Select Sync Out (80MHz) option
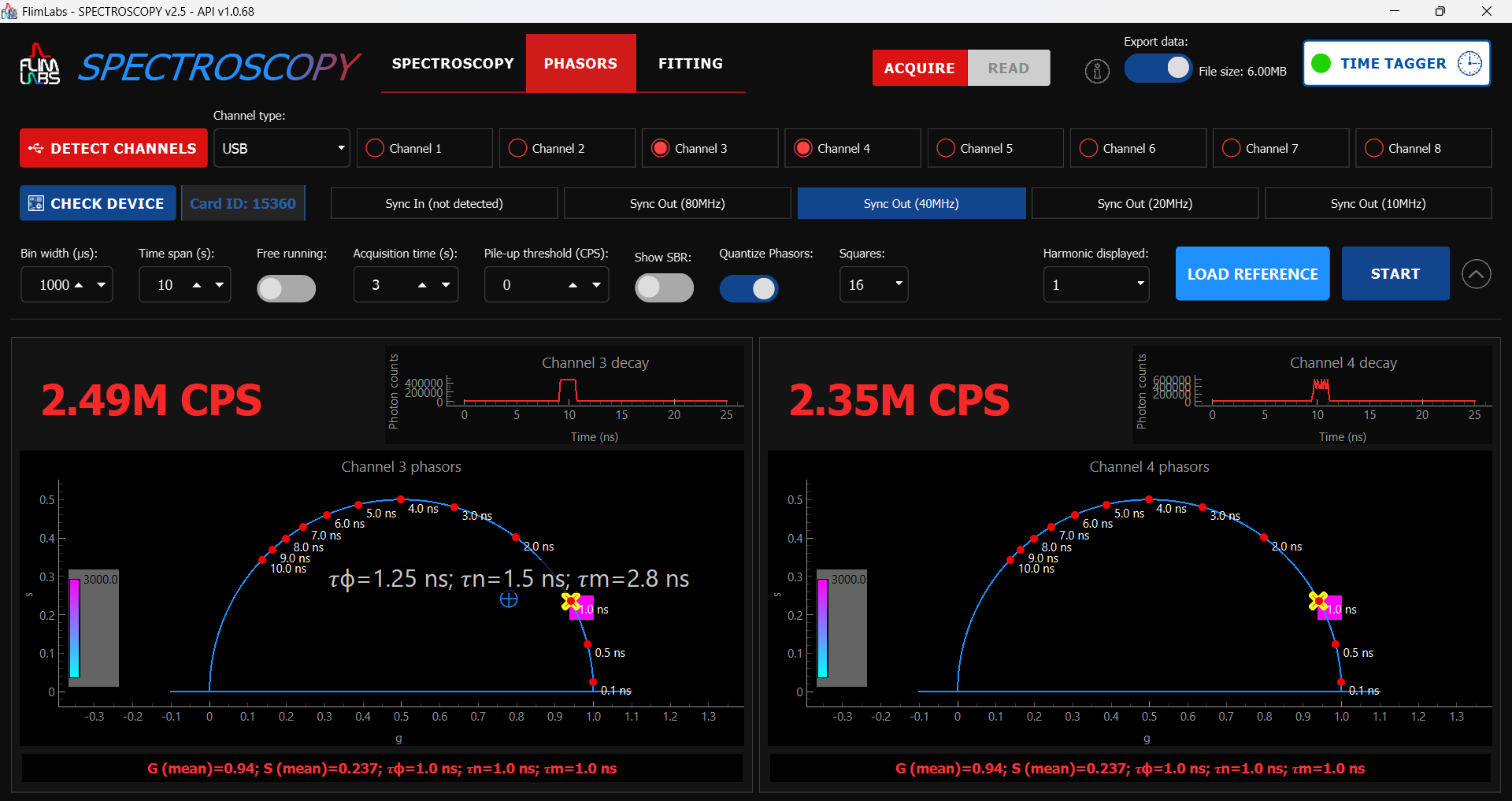The height and width of the screenshot is (801, 1512). 677,203
